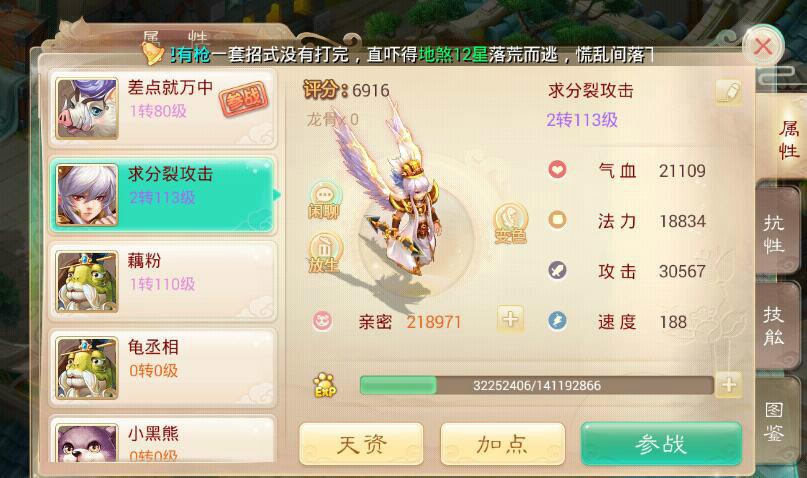807x478 pixels.
Task: Open the 图鉴 side tab
Action: point(775,422)
